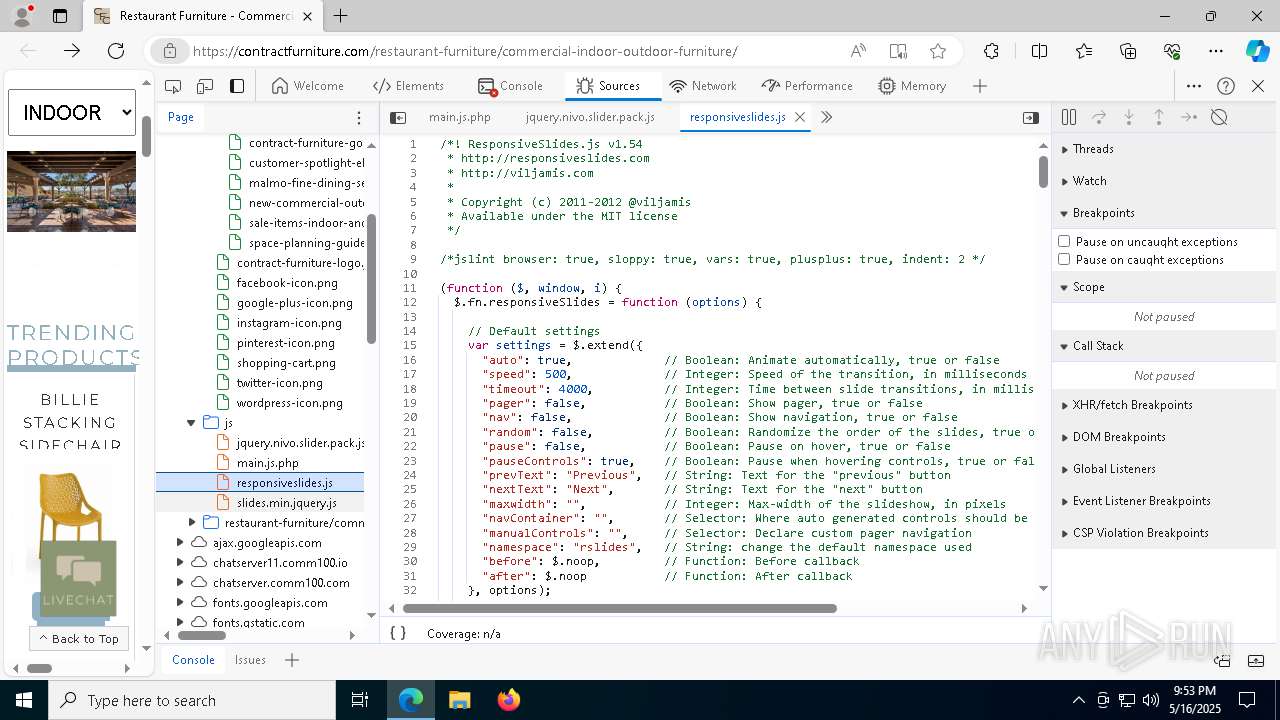Open Copilot icon in browser toolbar

point(1257,51)
